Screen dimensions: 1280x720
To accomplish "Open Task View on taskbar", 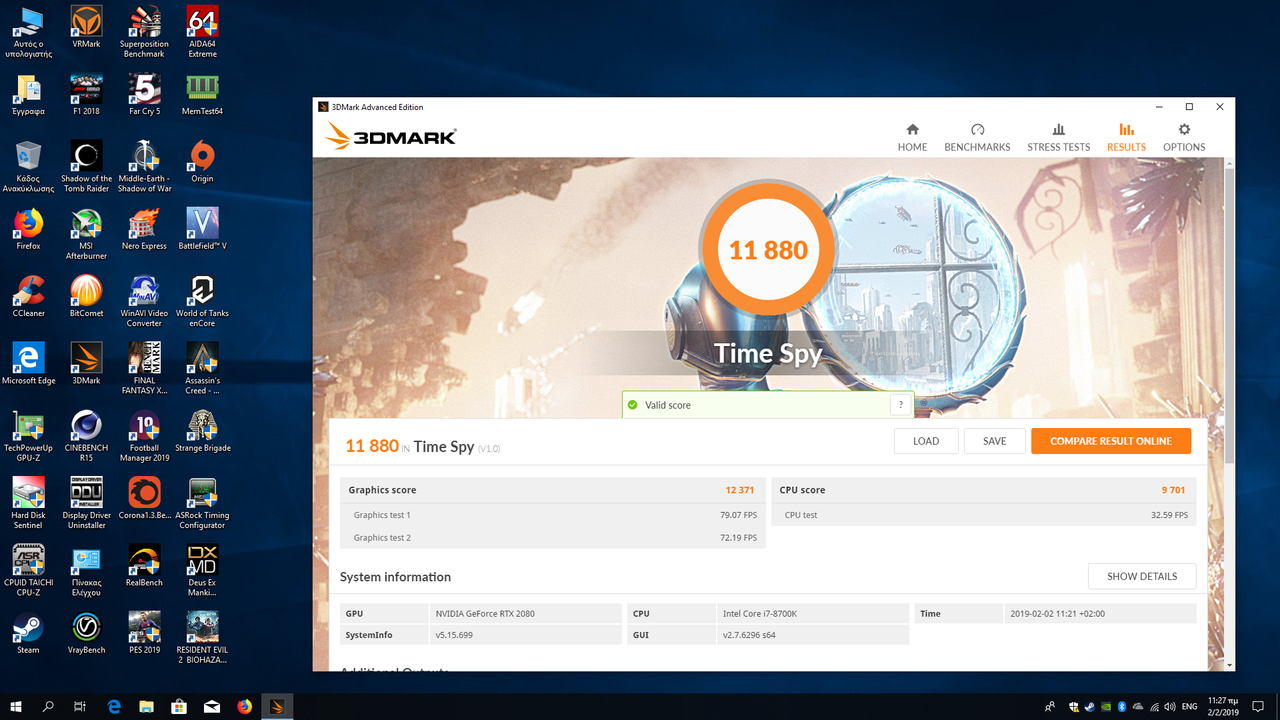I will coord(80,706).
